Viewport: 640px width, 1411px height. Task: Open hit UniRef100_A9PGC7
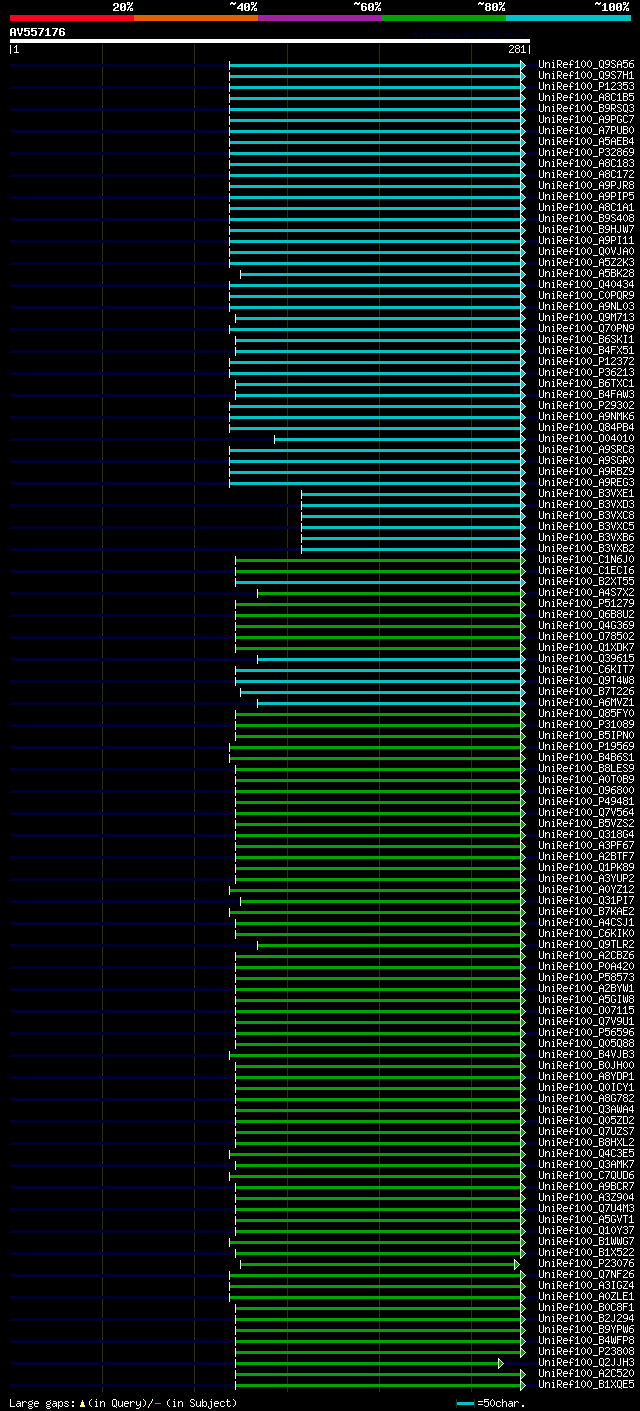click(x=586, y=120)
